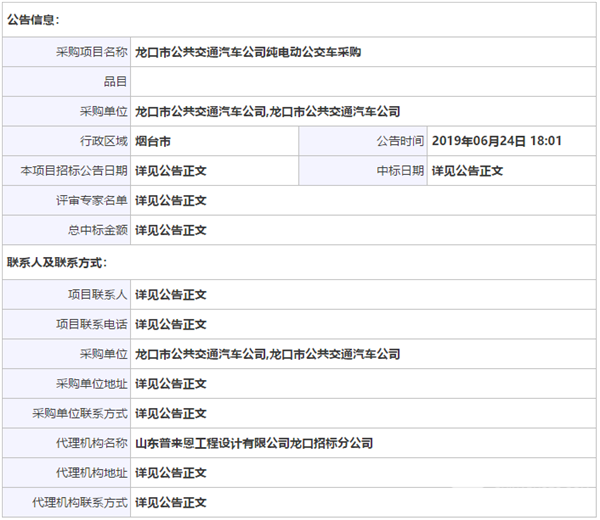Select the 公告时间 label cell
This screenshot has height=520, width=600.
[x=400, y=141]
